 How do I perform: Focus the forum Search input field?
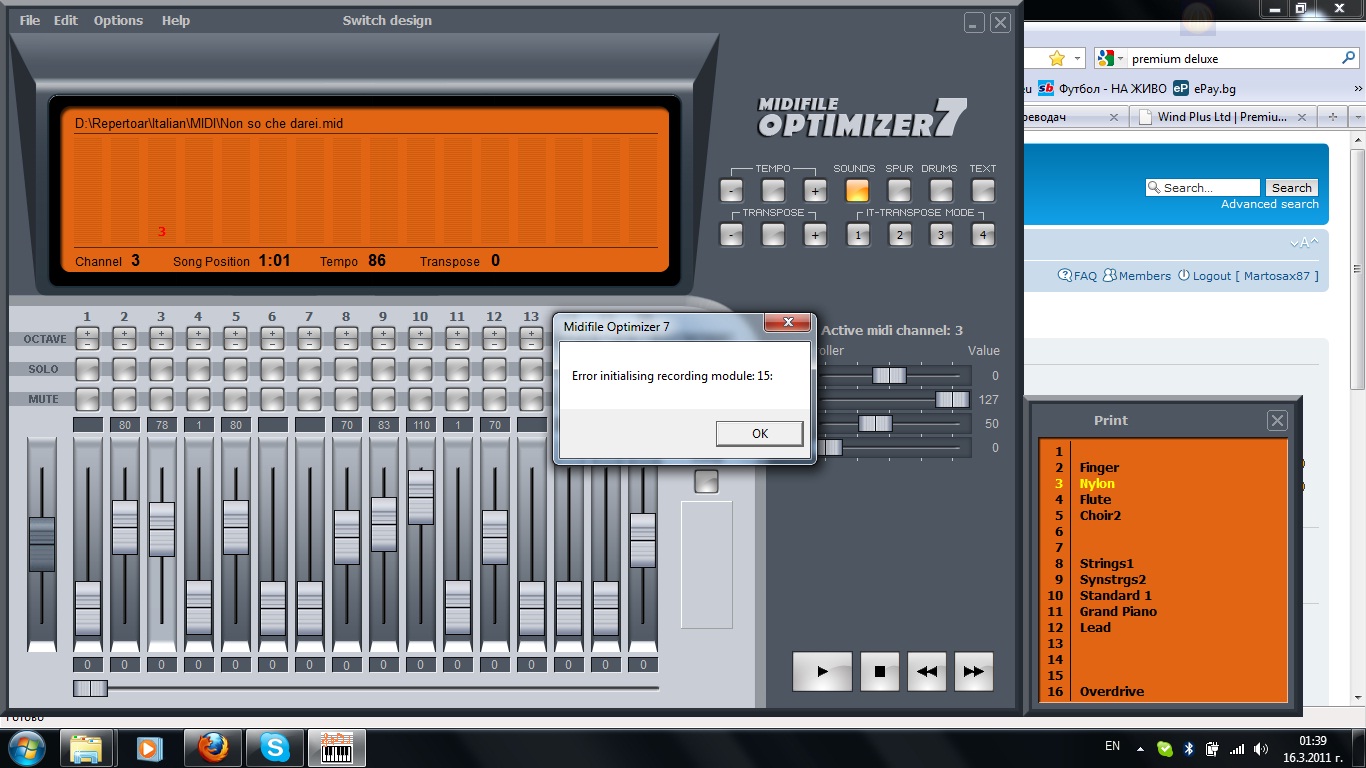[x=1203, y=187]
